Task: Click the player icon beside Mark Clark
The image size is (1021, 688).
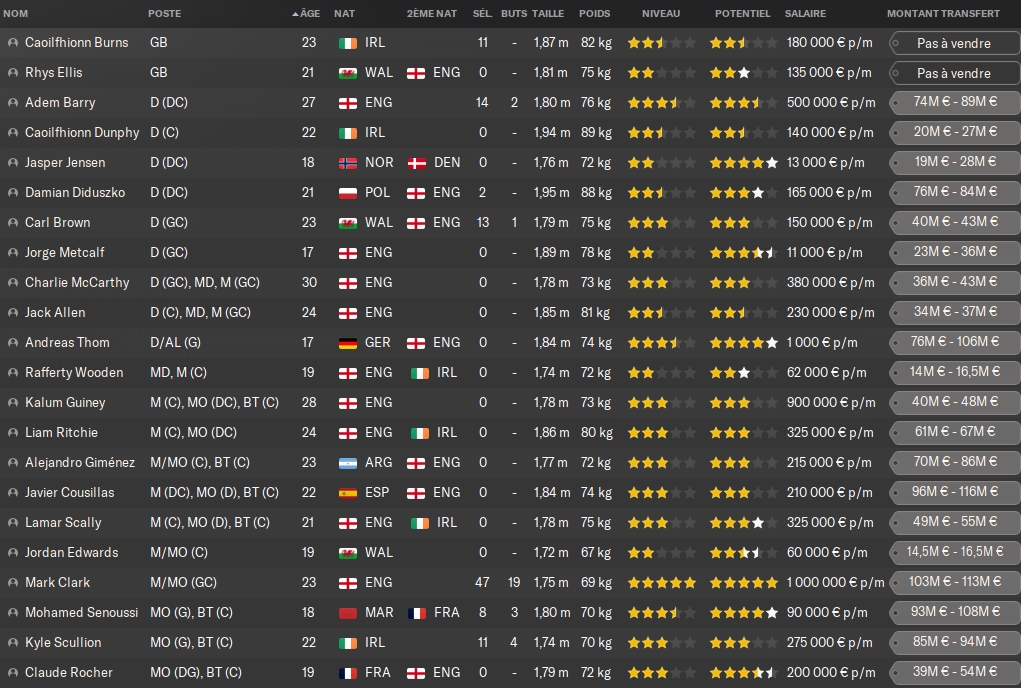Action: tap(12, 583)
